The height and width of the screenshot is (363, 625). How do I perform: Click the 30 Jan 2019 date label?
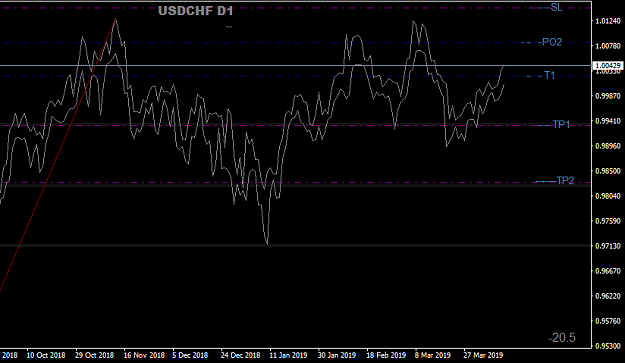point(337,355)
